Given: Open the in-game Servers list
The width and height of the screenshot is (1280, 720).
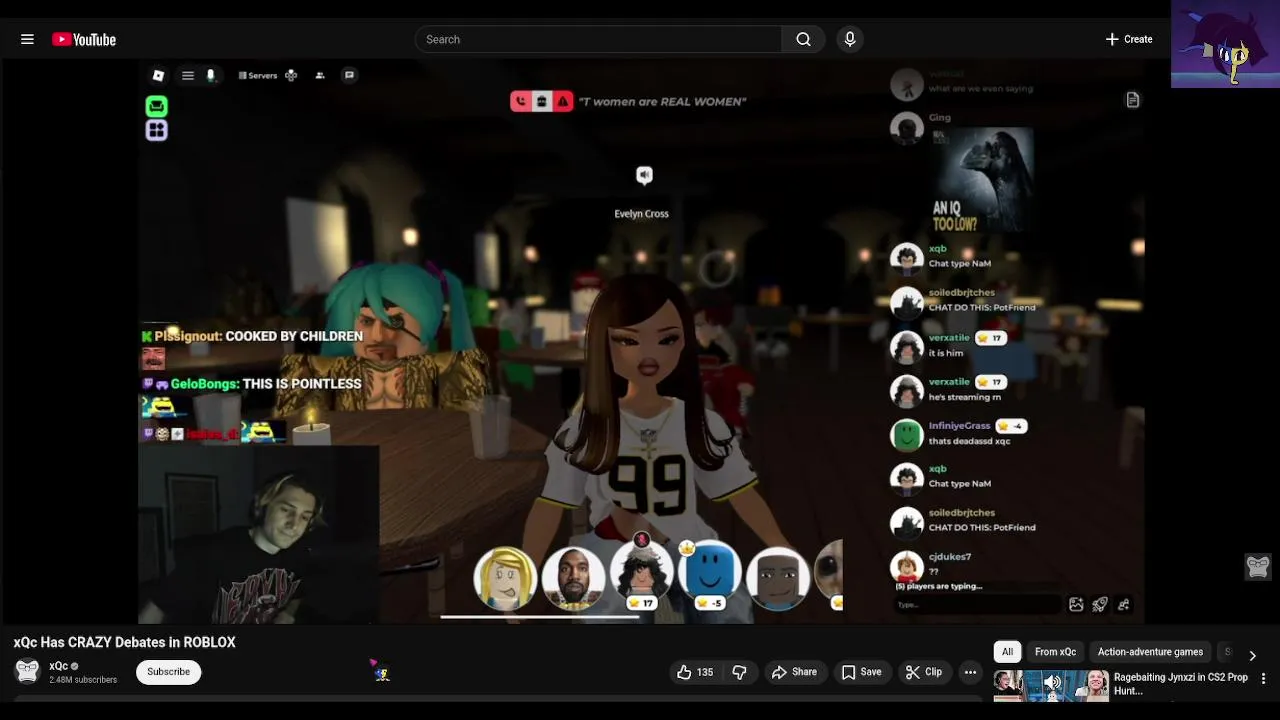Looking at the screenshot, I should (x=258, y=75).
